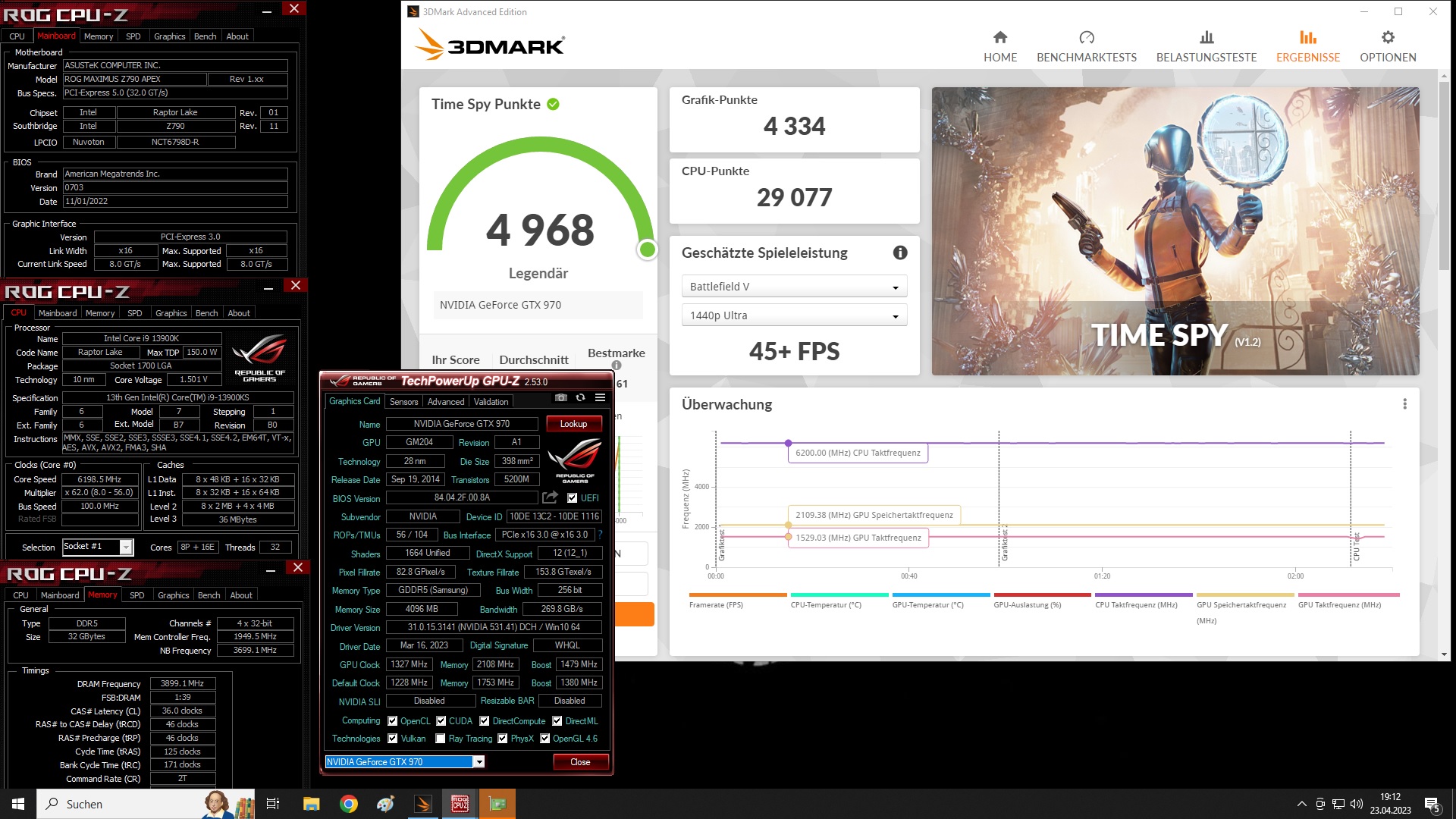This screenshot has width=1456, height=819.
Task: Open SPD tab in top CPU-Z window
Action: tap(133, 36)
